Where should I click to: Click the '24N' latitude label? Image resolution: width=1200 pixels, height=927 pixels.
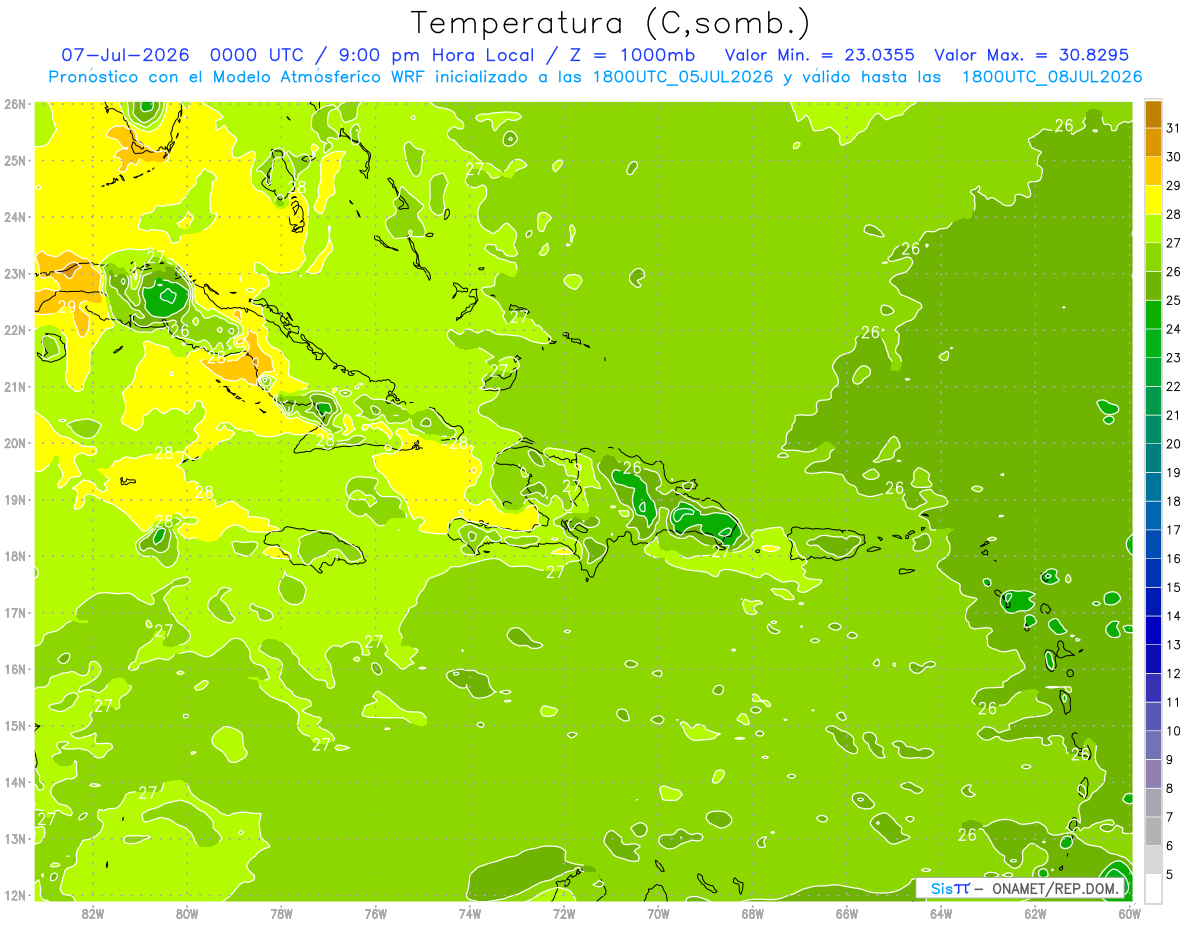(x=15, y=217)
